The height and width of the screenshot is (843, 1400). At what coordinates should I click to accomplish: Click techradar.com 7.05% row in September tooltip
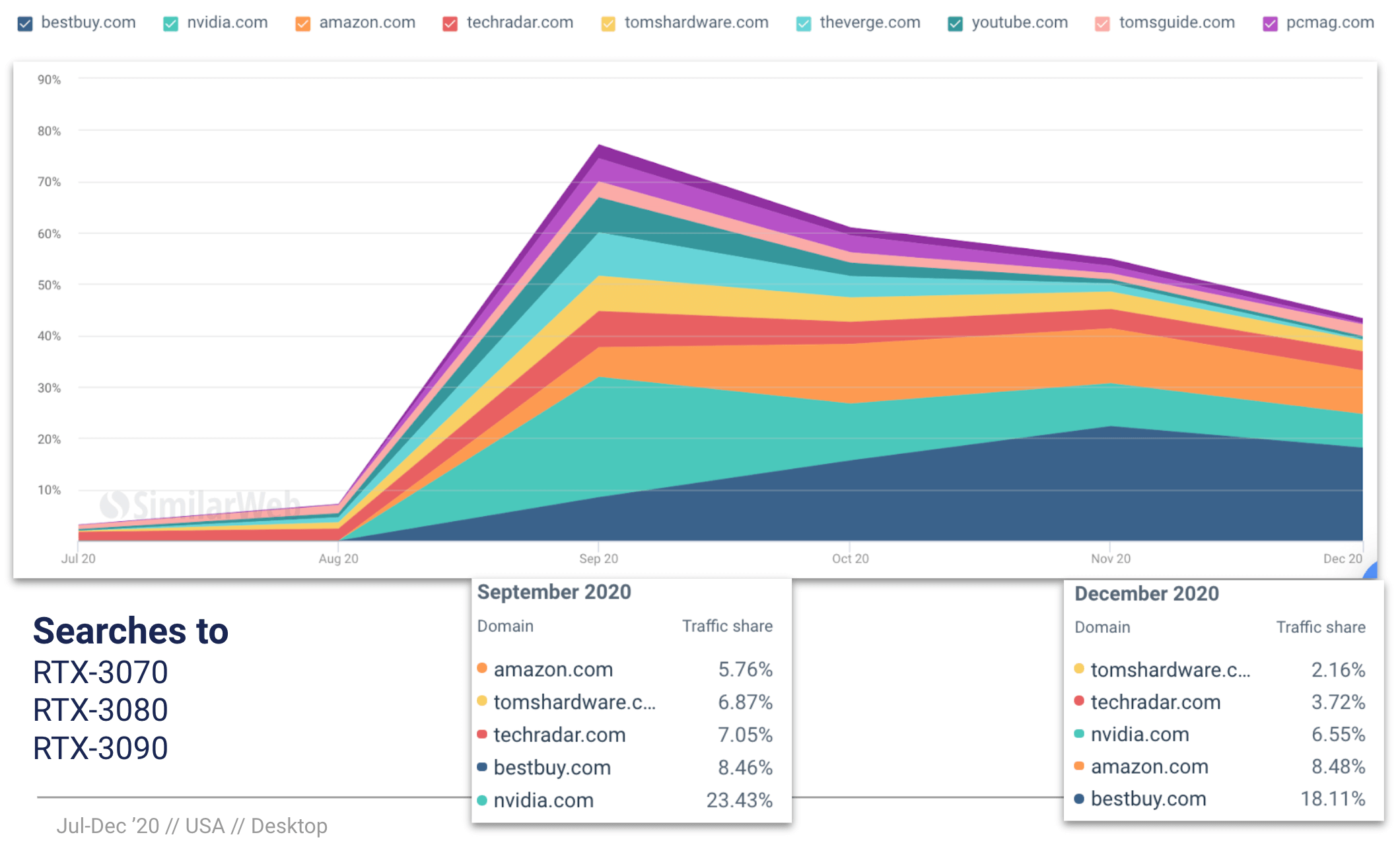pyautogui.click(x=625, y=735)
